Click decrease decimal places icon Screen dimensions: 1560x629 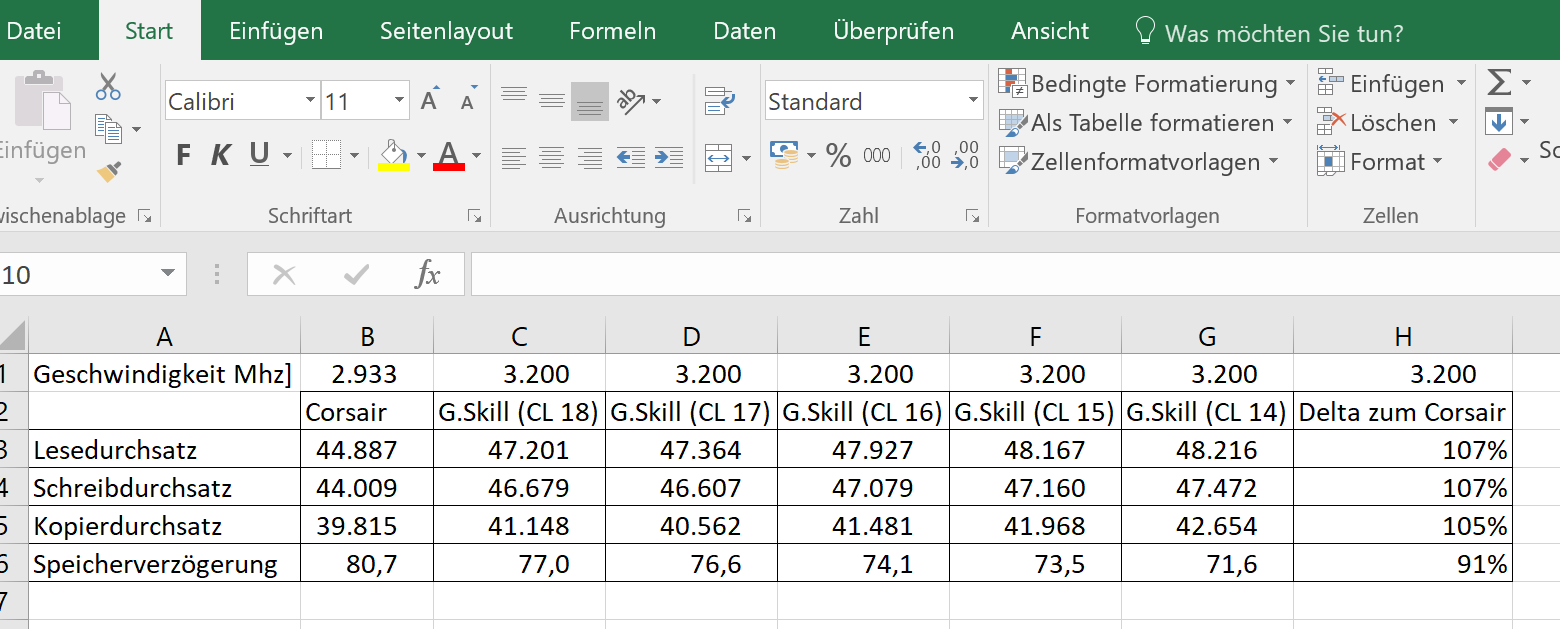pos(966,155)
